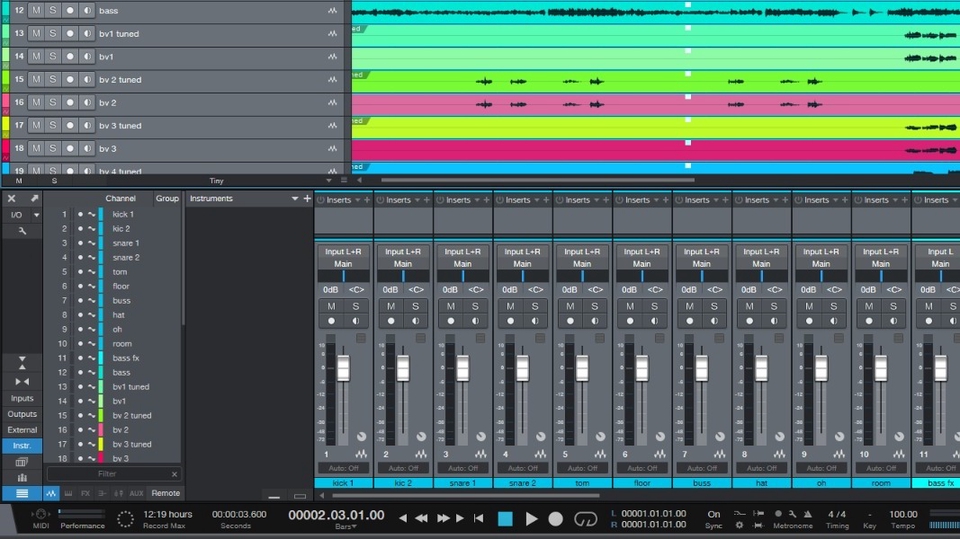Screen dimensions: 960x539
Task: Click the Fast Forward transport button
Action: pos(443,518)
